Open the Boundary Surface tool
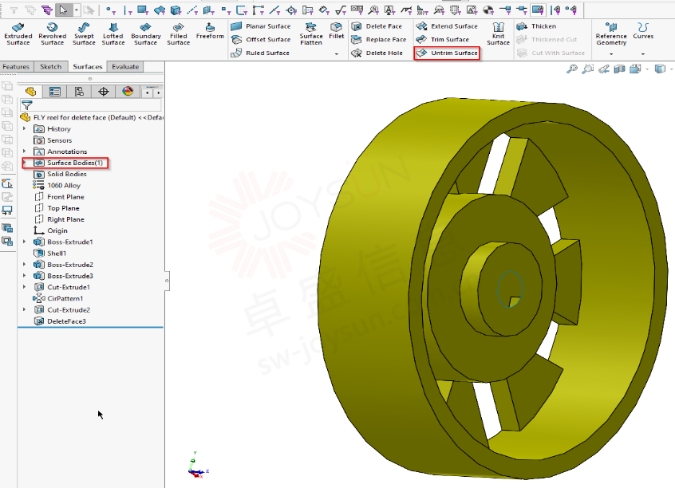675x488 pixels. coord(146,34)
